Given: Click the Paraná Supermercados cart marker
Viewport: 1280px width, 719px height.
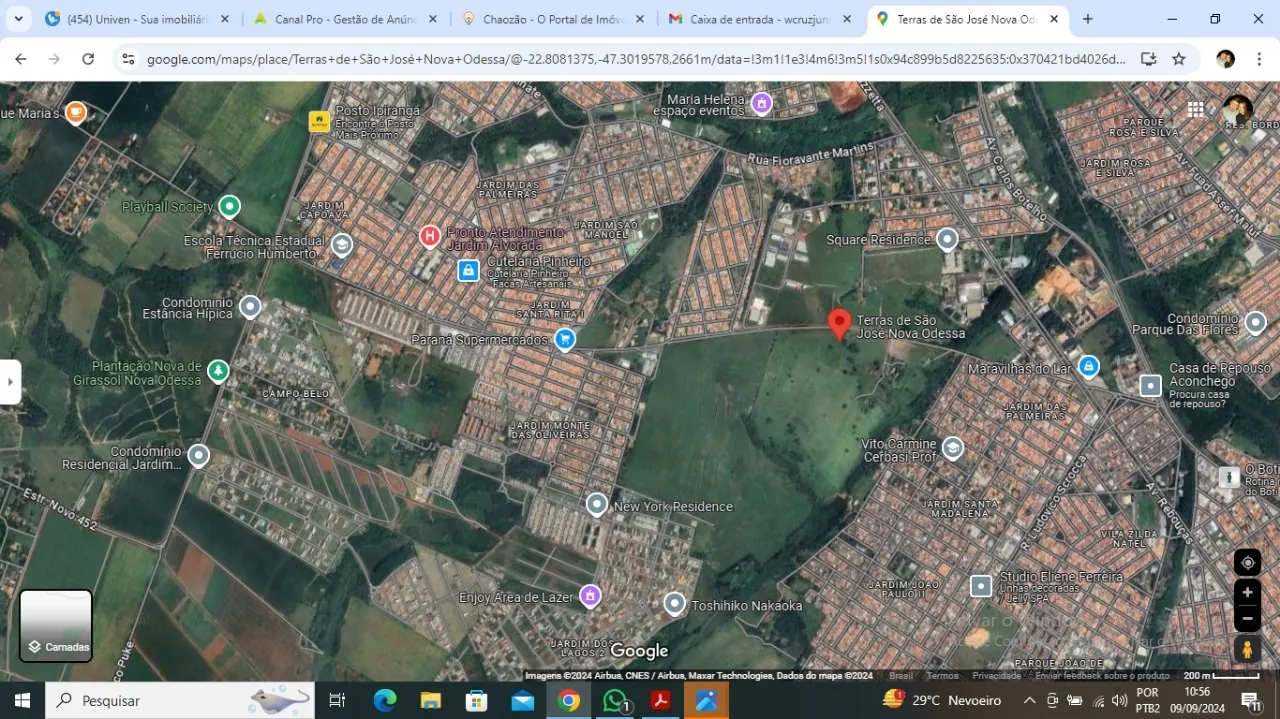Looking at the screenshot, I should (x=564, y=340).
